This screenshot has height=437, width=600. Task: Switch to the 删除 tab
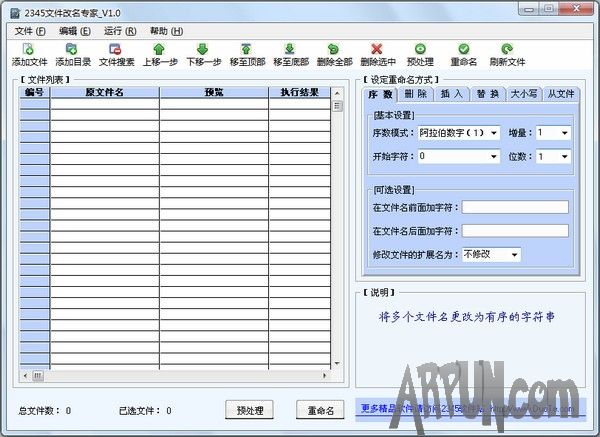416,94
